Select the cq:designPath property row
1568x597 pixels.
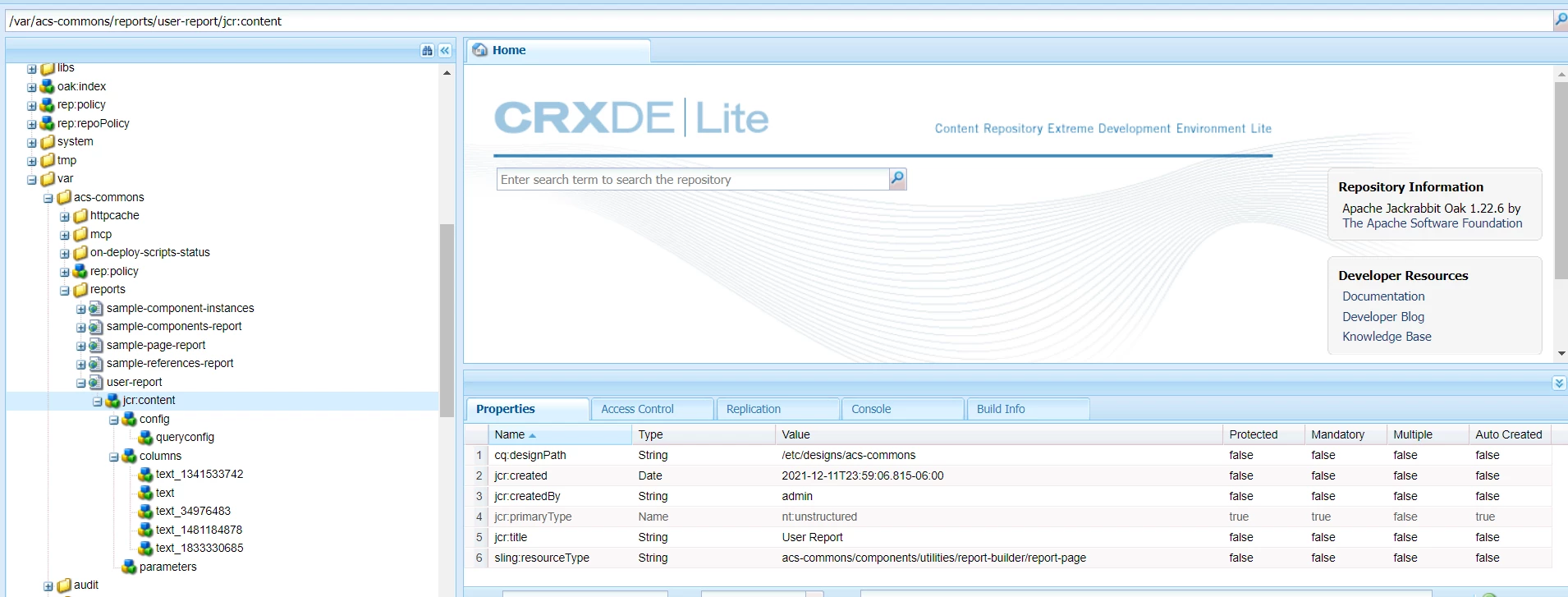1008,455
